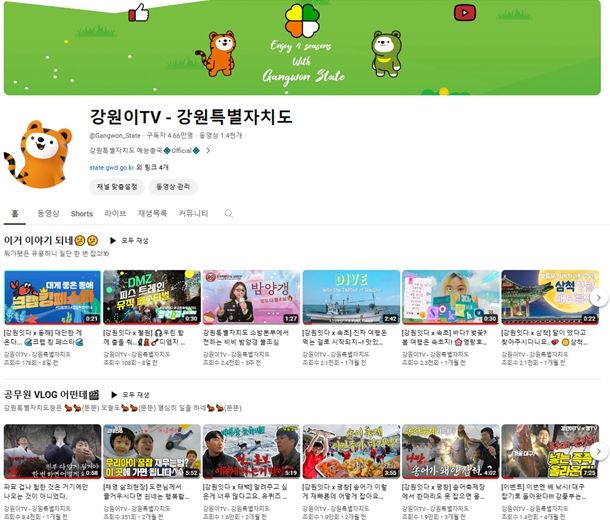This screenshot has height=526, width=610.
Task: Open the 삼척 moon video thumbnail
Action: pos(550,297)
